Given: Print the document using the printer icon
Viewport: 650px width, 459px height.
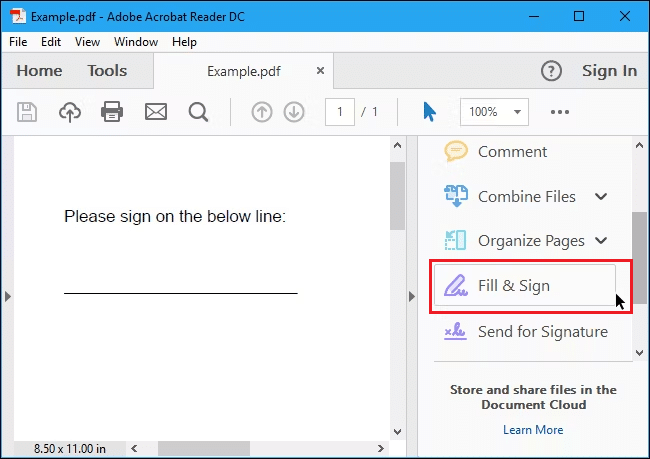Looking at the screenshot, I should (x=112, y=112).
